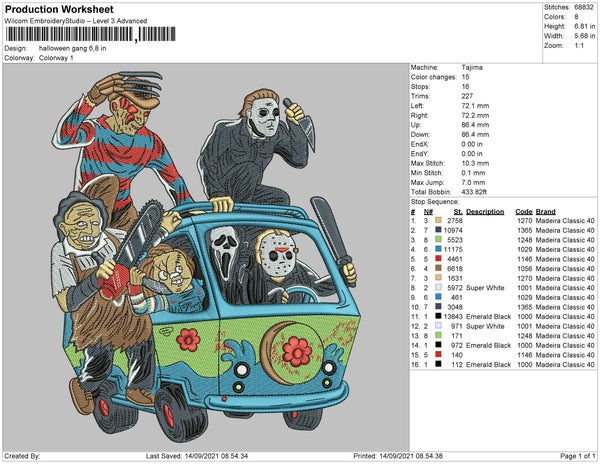Click "Madeira Classic 40" brand in row 1
Screen dimensions: 600x464
pos(565,221)
